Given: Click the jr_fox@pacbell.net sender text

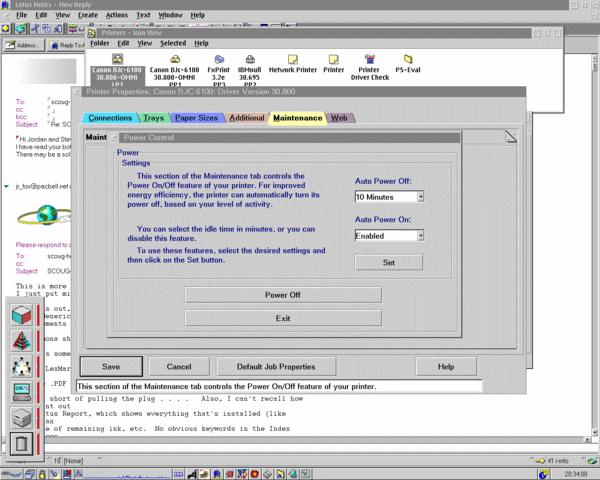Looking at the screenshot, I should (42, 186).
